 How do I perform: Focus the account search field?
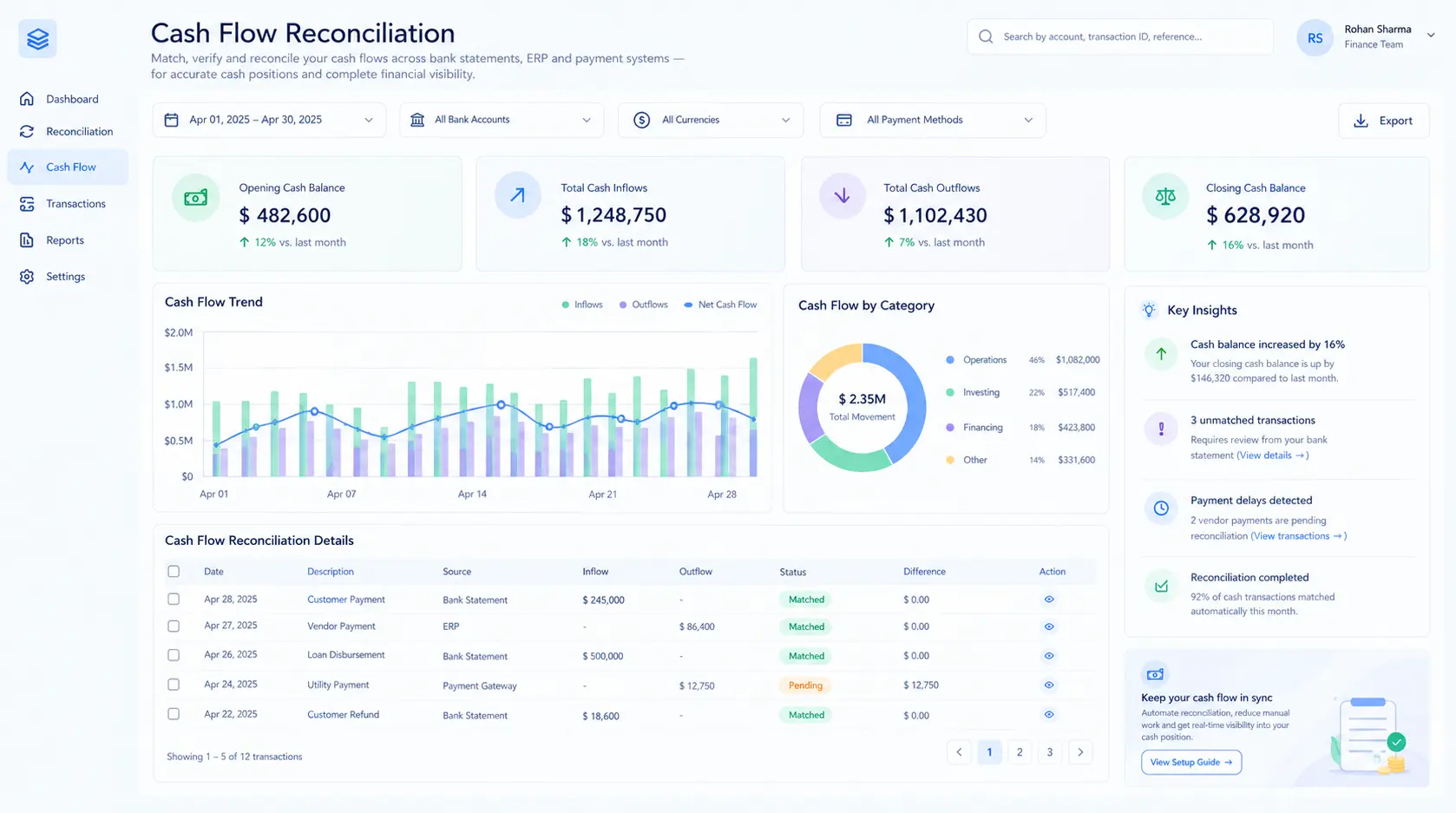pos(1120,36)
